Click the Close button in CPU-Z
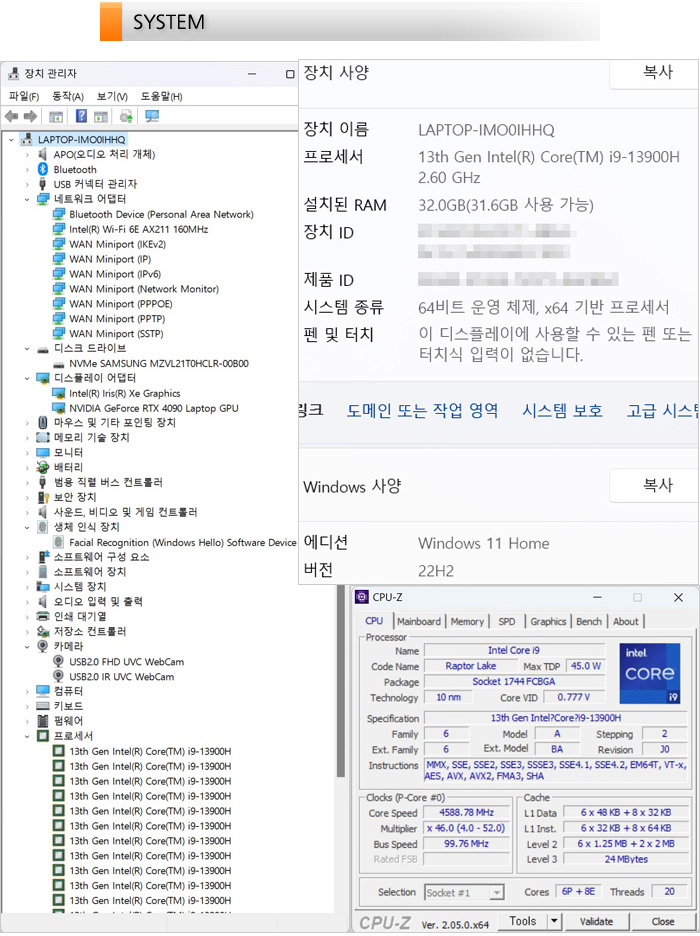Image resolution: width=700 pixels, height=936 pixels. coord(662,921)
